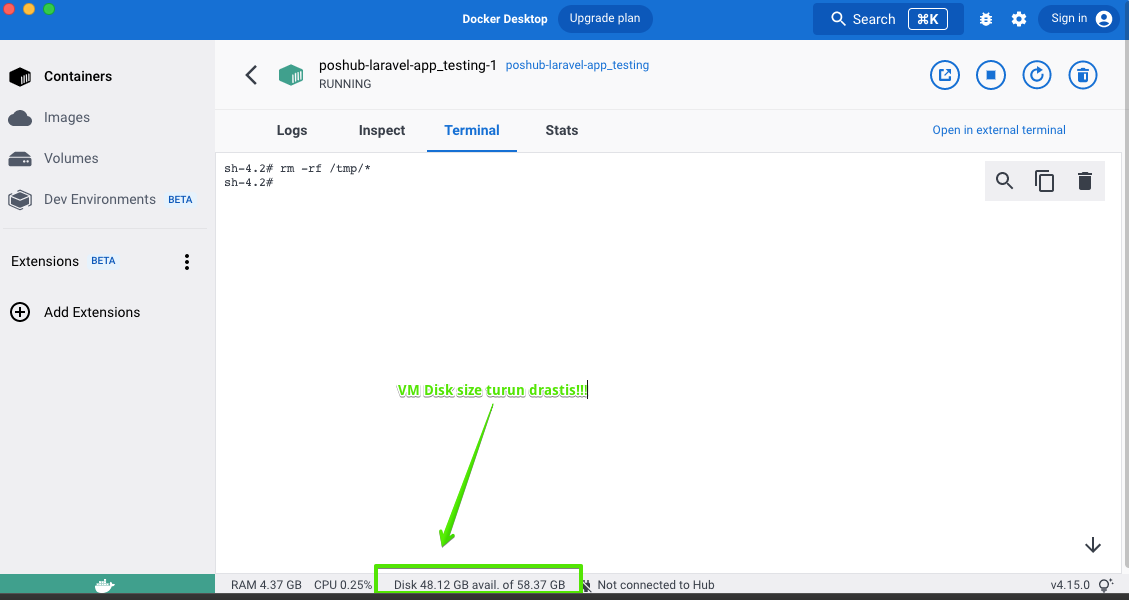Image resolution: width=1129 pixels, height=600 pixels.
Task: Go back with the left chevron arrow
Action: [251, 74]
